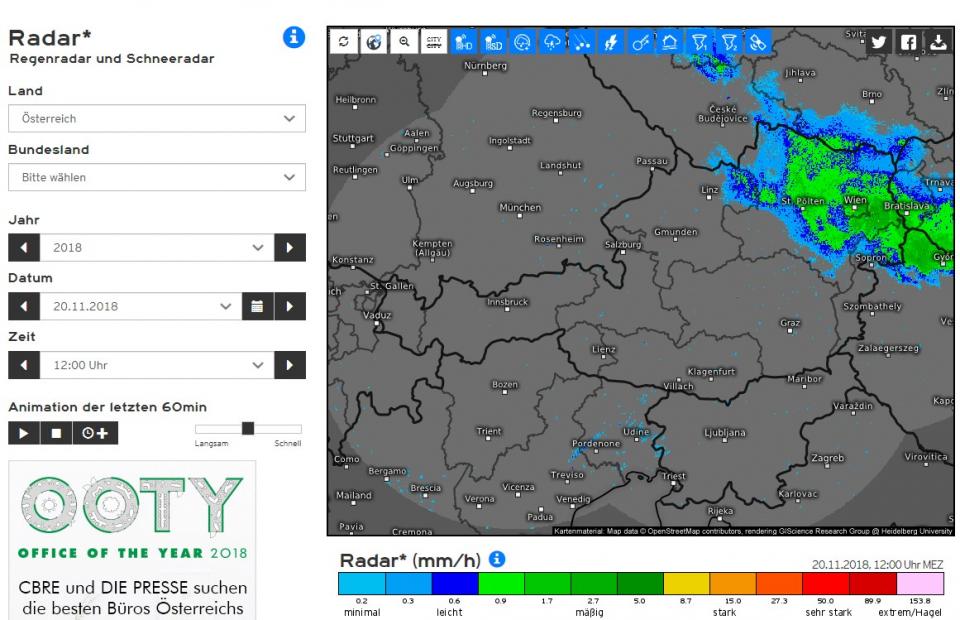Screen dimensions: 960x620
Task: Advance to the next date
Action: [x=290, y=306]
